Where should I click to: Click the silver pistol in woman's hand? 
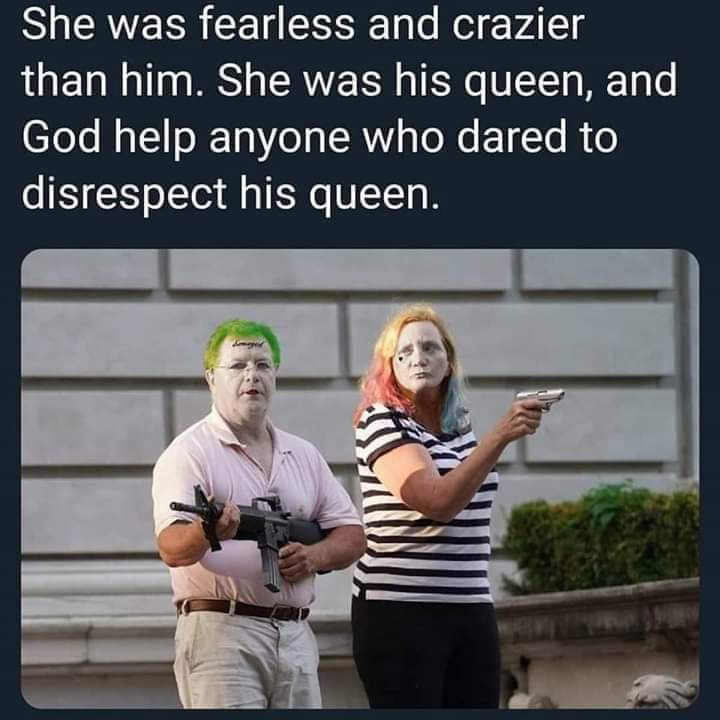541,399
